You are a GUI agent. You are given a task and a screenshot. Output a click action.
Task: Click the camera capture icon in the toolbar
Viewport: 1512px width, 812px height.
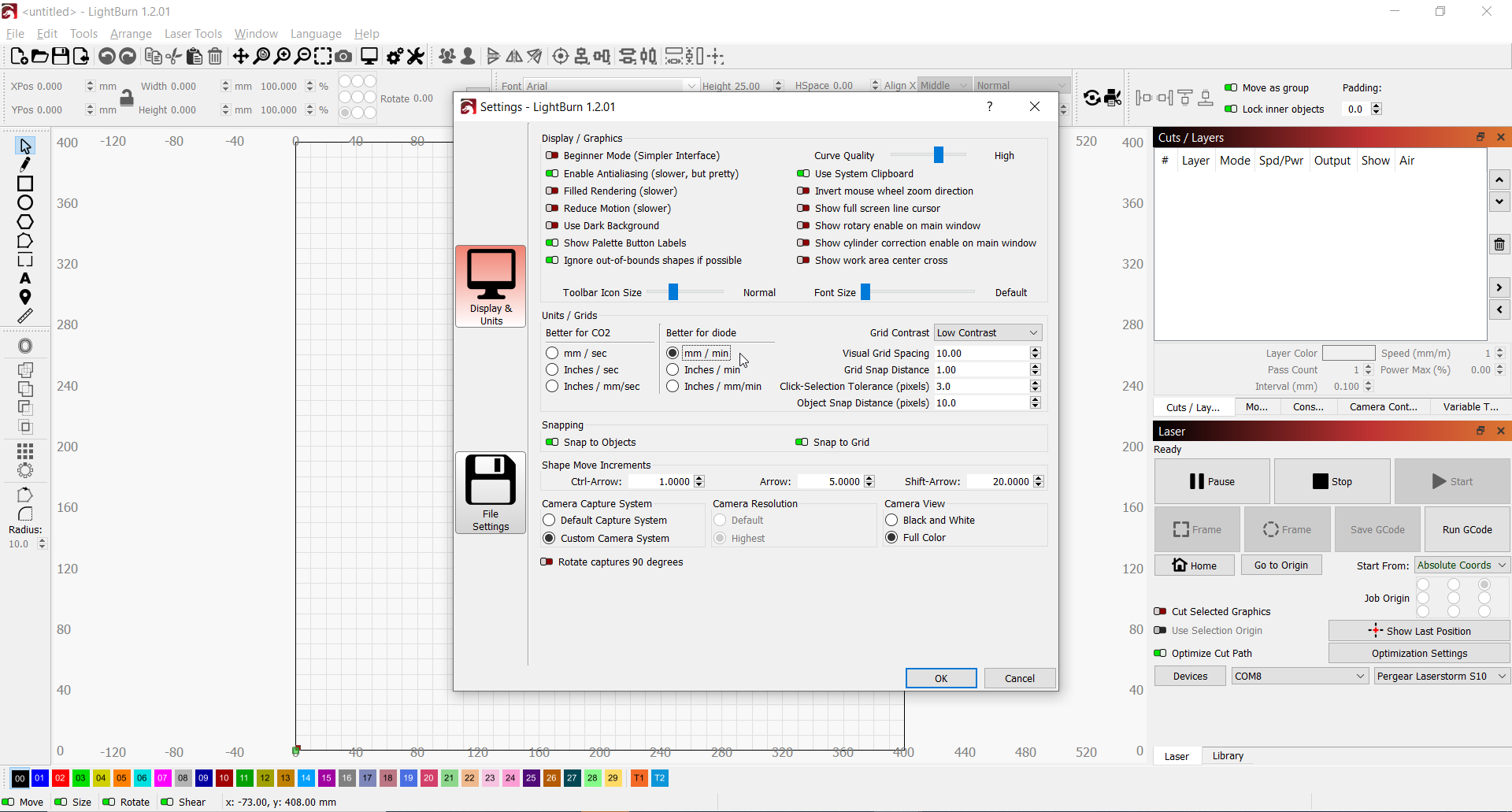[x=343, y=56]
